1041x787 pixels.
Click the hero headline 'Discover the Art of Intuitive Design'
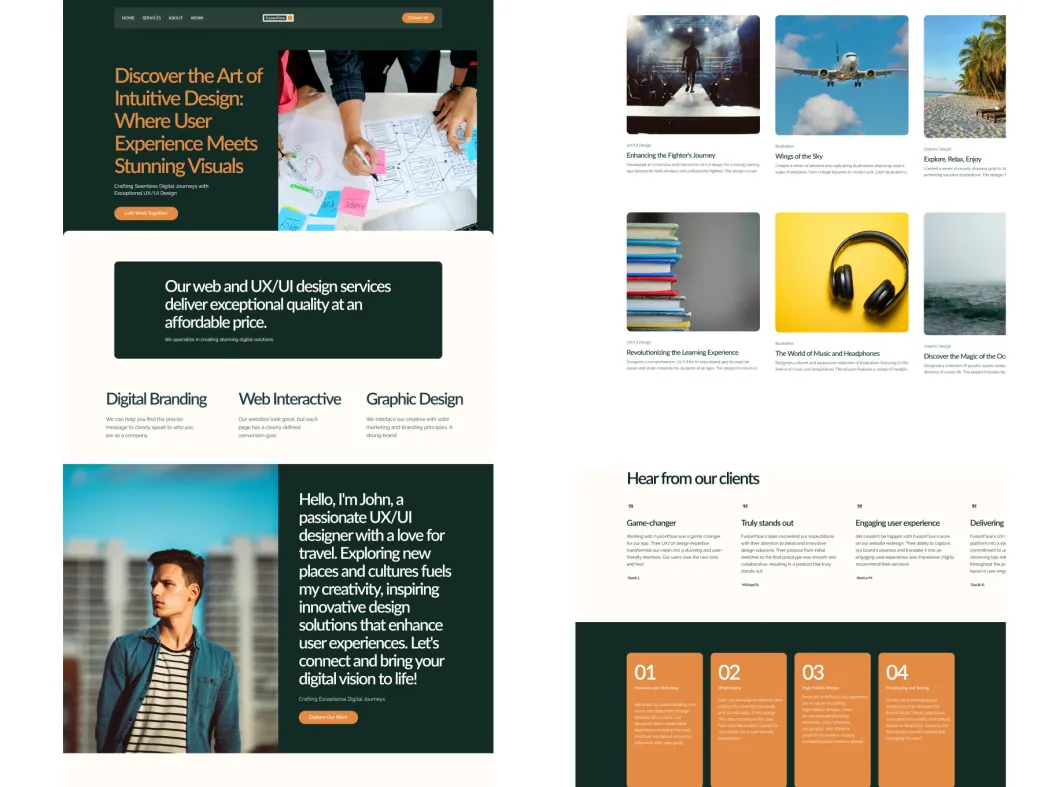189,121
